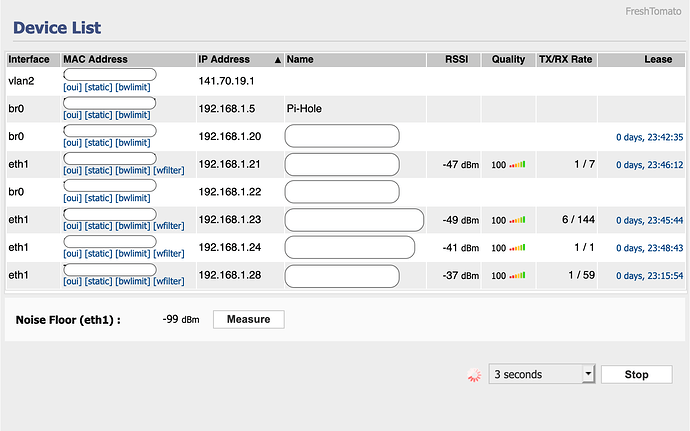Click the spinning refresh indicator icon
Image resolution: width=690 pixels, height=431 pixels.
(x=474, y=375)
